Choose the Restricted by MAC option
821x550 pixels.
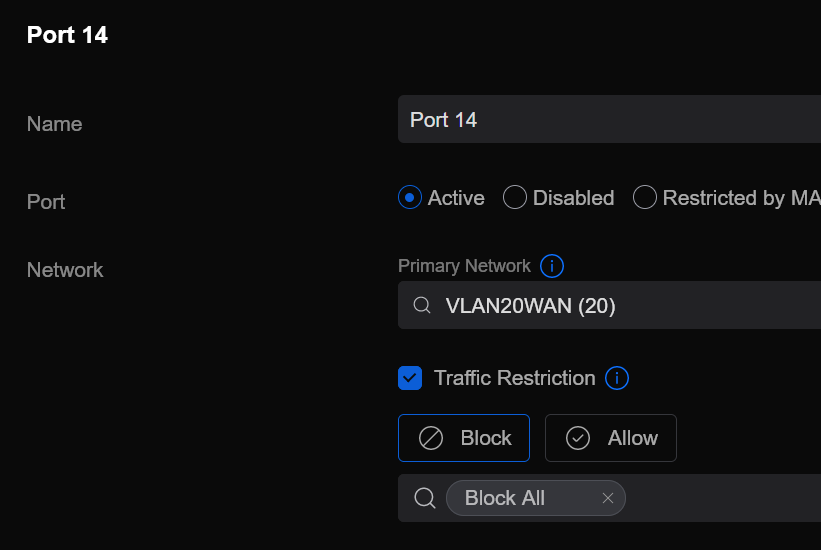tap(646, 198)
